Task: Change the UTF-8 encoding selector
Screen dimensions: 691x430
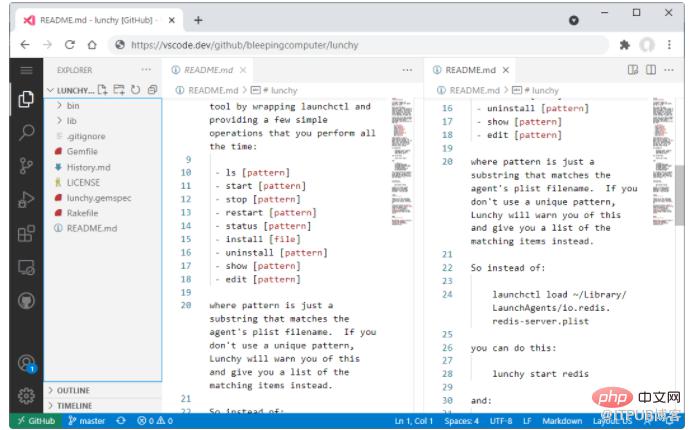Action: [x=501, y=421]
